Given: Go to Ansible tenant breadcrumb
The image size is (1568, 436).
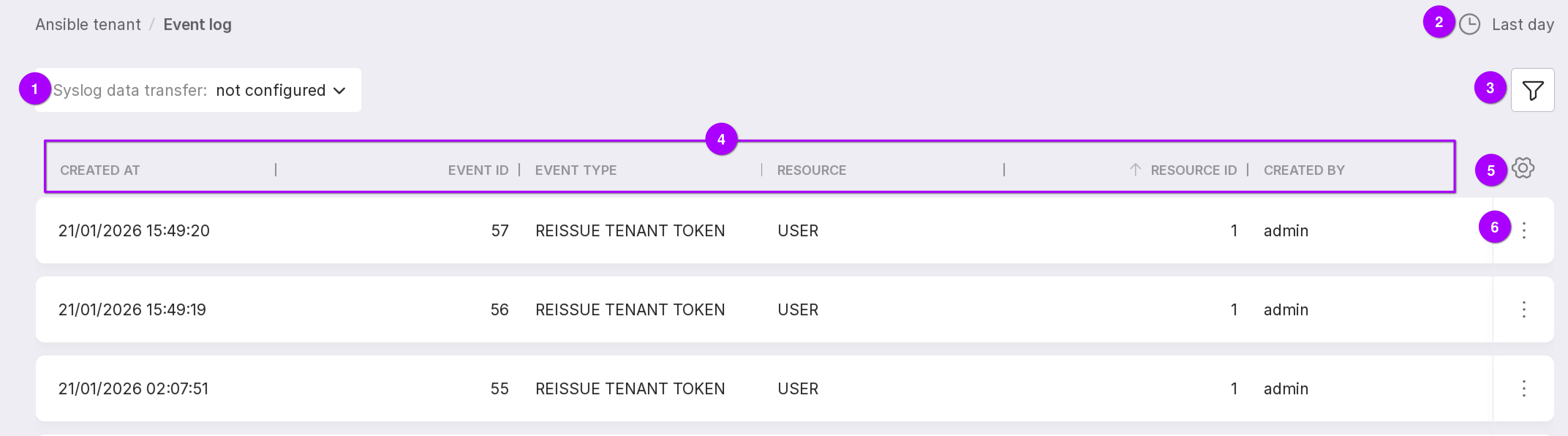Looking at the screenshot, I should point(88,25).
